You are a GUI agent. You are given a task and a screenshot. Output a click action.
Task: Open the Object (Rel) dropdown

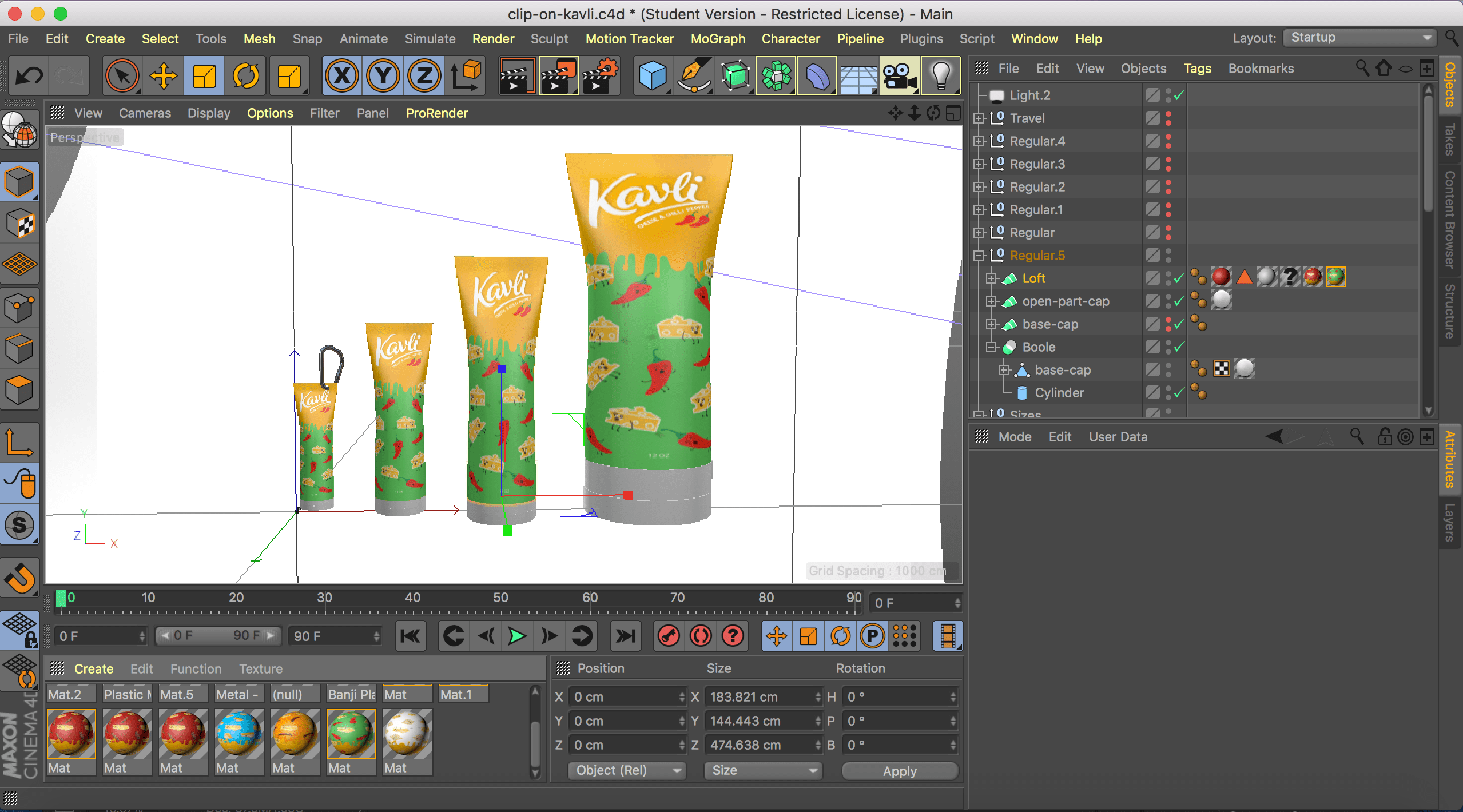[627, 770]
